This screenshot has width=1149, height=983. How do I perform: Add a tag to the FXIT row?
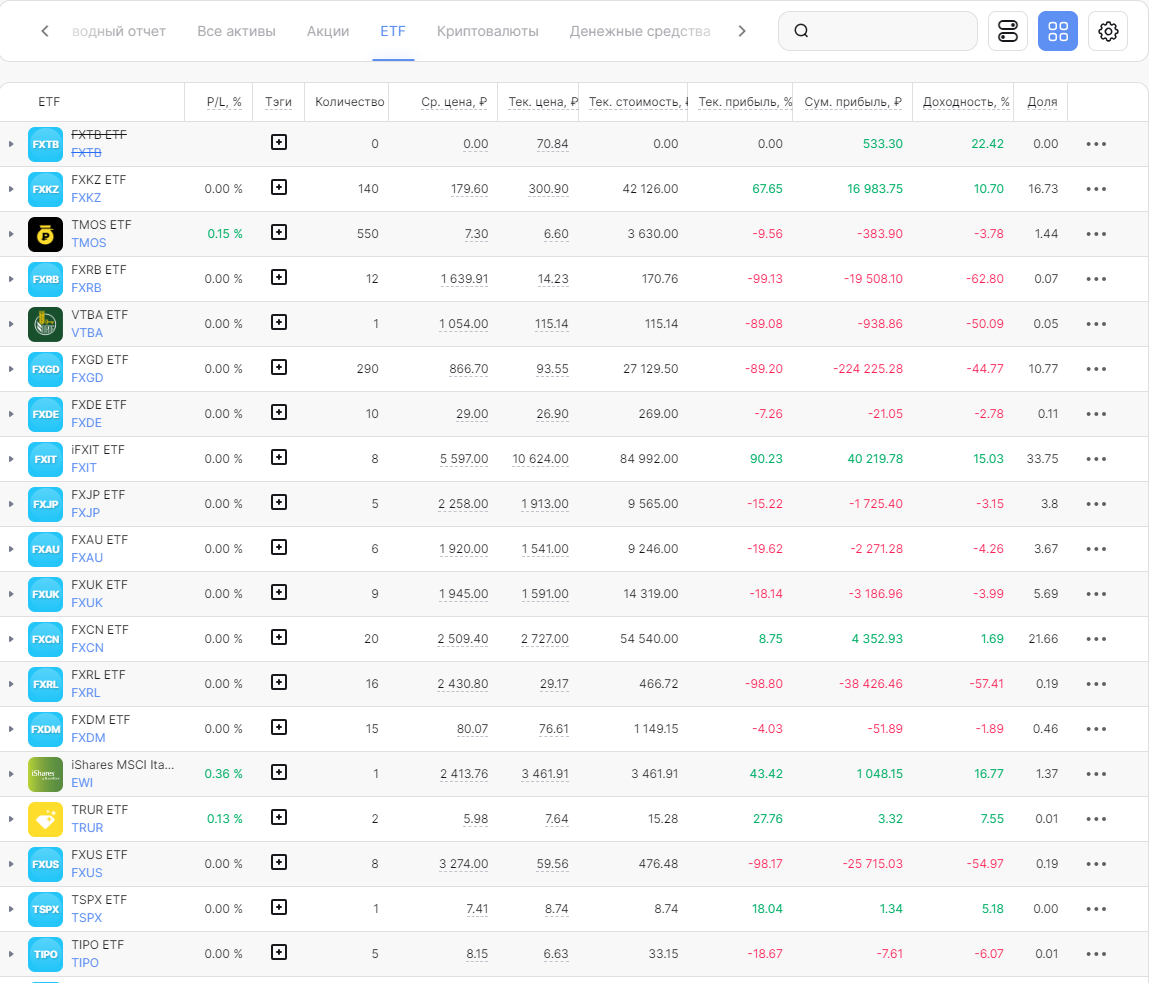(278, 457)
